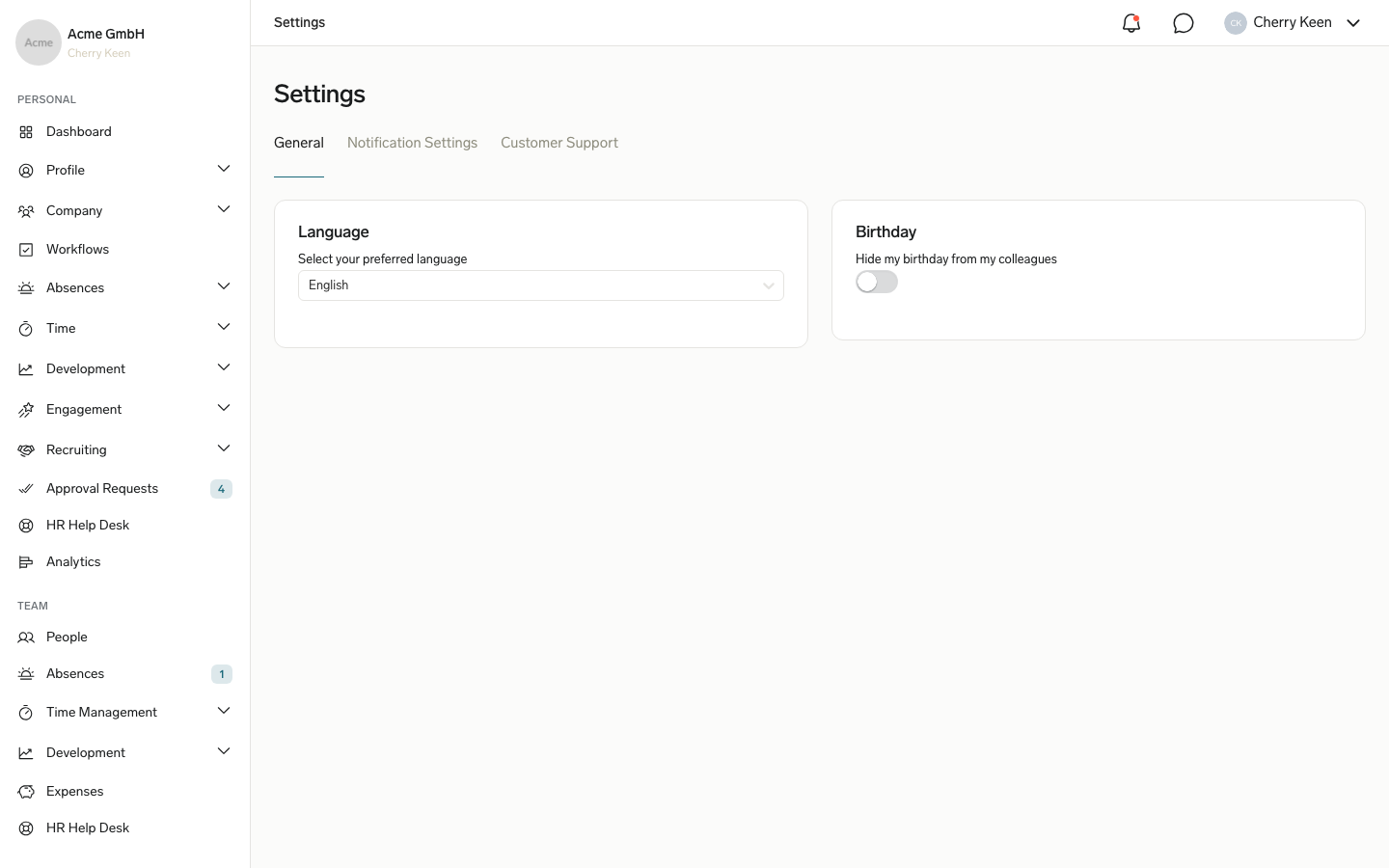Click the Recruiting handshake icon

point(26,450)
